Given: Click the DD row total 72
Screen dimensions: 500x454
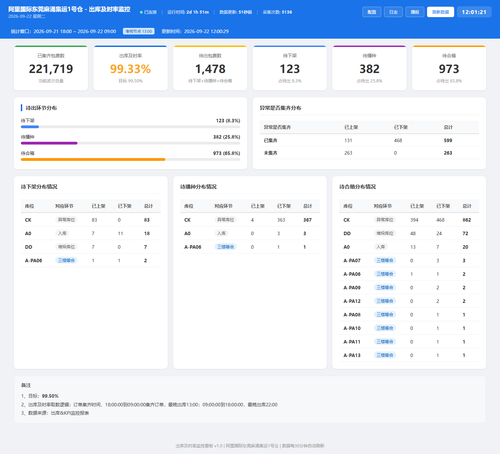Looking at the screenshot, I should (465, 234).
